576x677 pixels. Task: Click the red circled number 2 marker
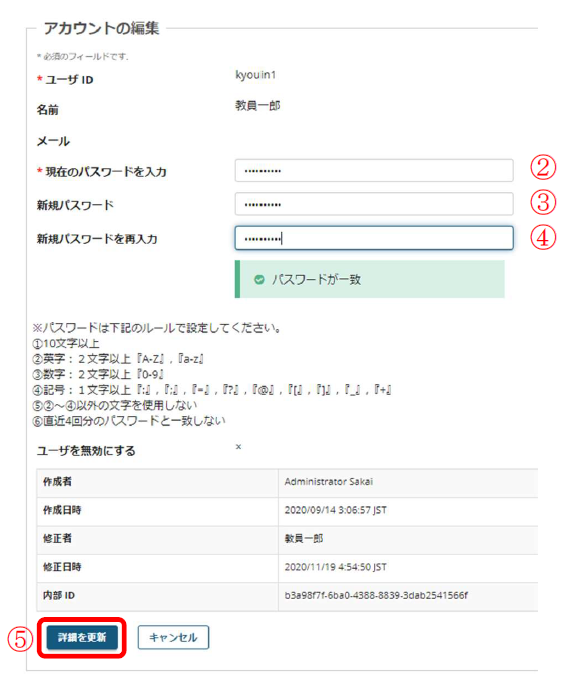543,168
